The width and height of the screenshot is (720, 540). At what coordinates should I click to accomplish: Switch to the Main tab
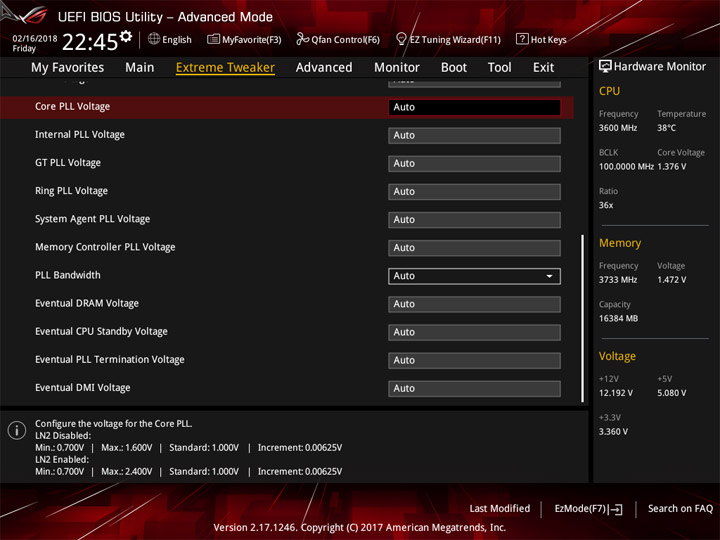(140, 68)
